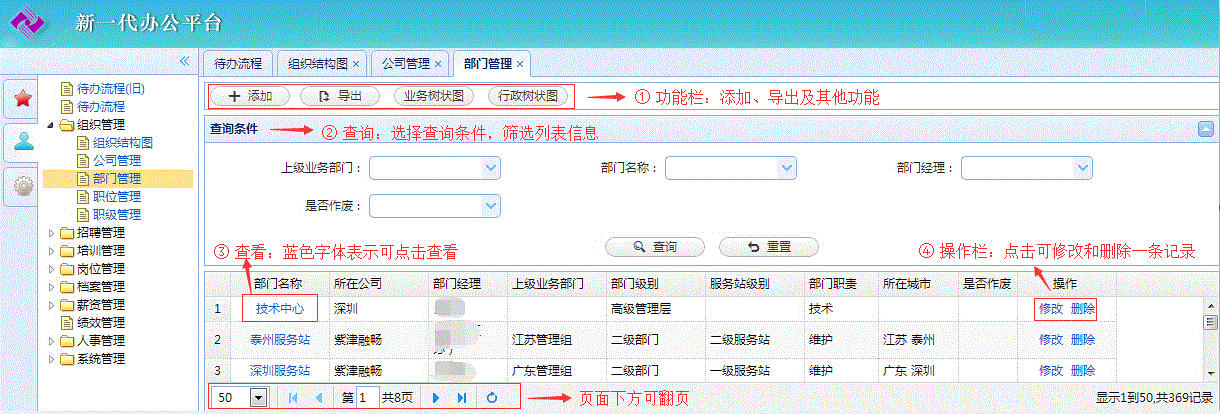
Task: Open the 上级业务部门 dropdown
Action: 490,168
